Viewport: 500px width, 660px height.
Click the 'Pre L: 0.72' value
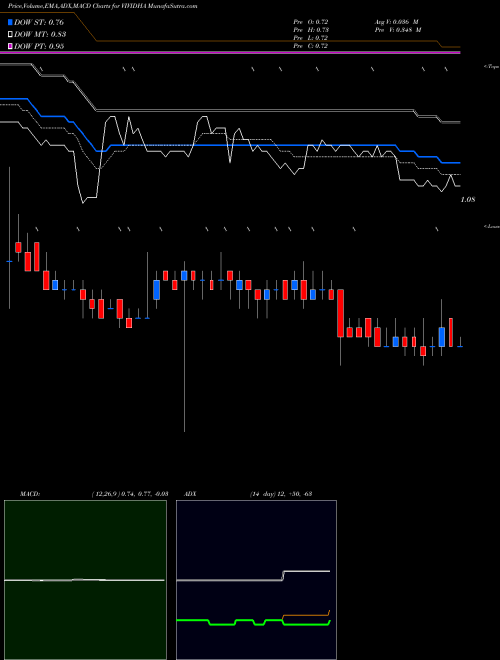coord(311,38)
